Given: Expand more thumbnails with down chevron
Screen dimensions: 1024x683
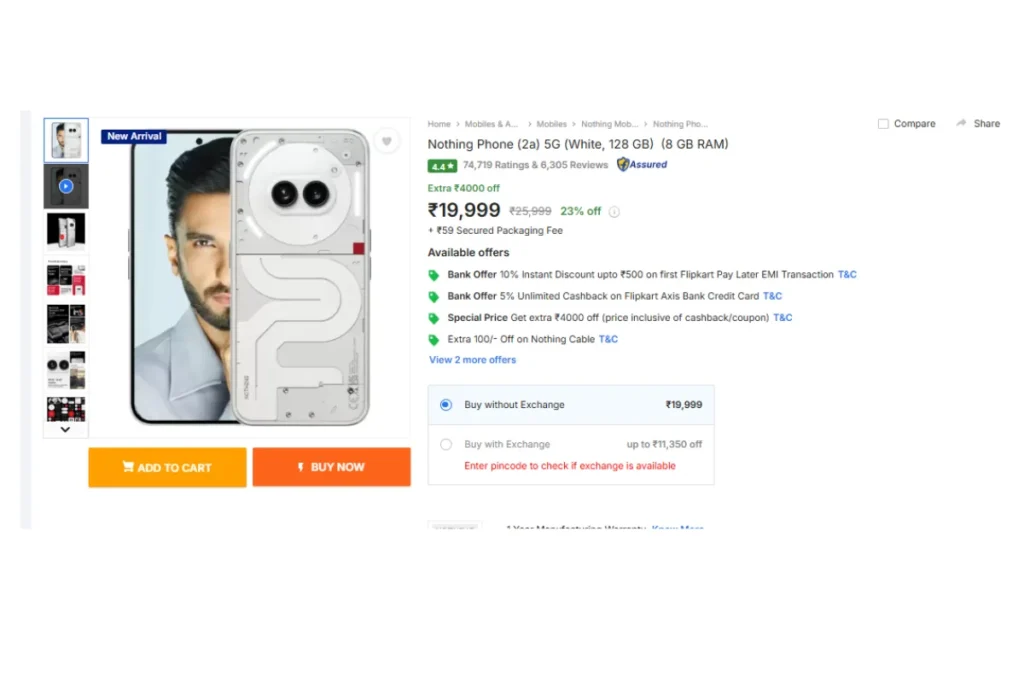Looking at the screenshot, I should coord(65,430).
